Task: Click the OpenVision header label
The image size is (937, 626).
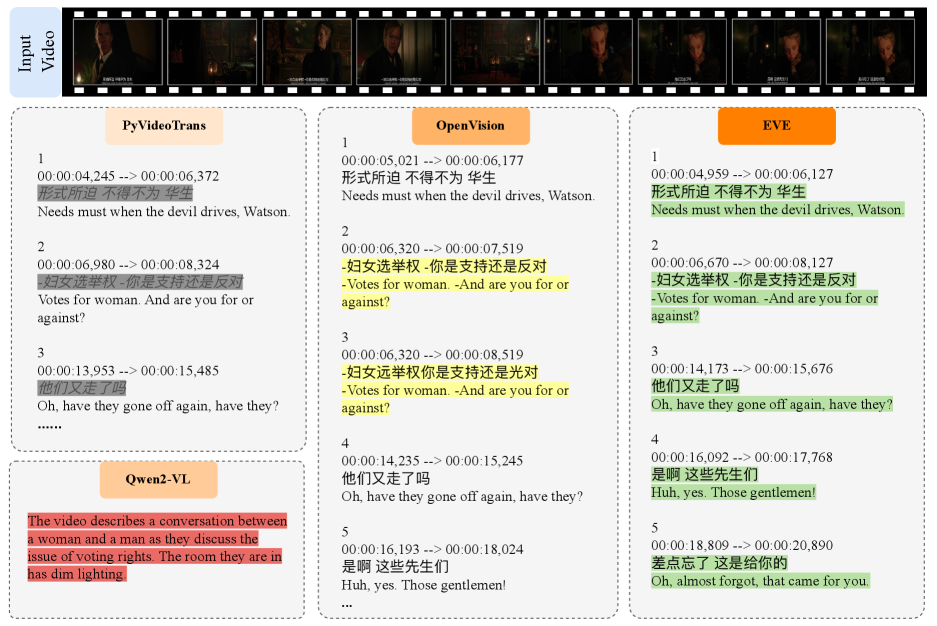Action: [x=470, y=126]
